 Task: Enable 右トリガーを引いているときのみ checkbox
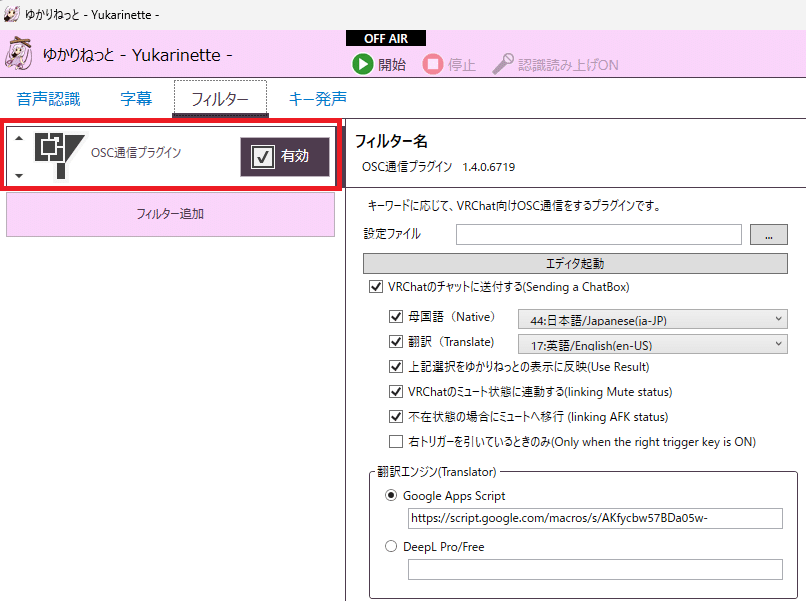pyautogui.click(x=396, y=442)
